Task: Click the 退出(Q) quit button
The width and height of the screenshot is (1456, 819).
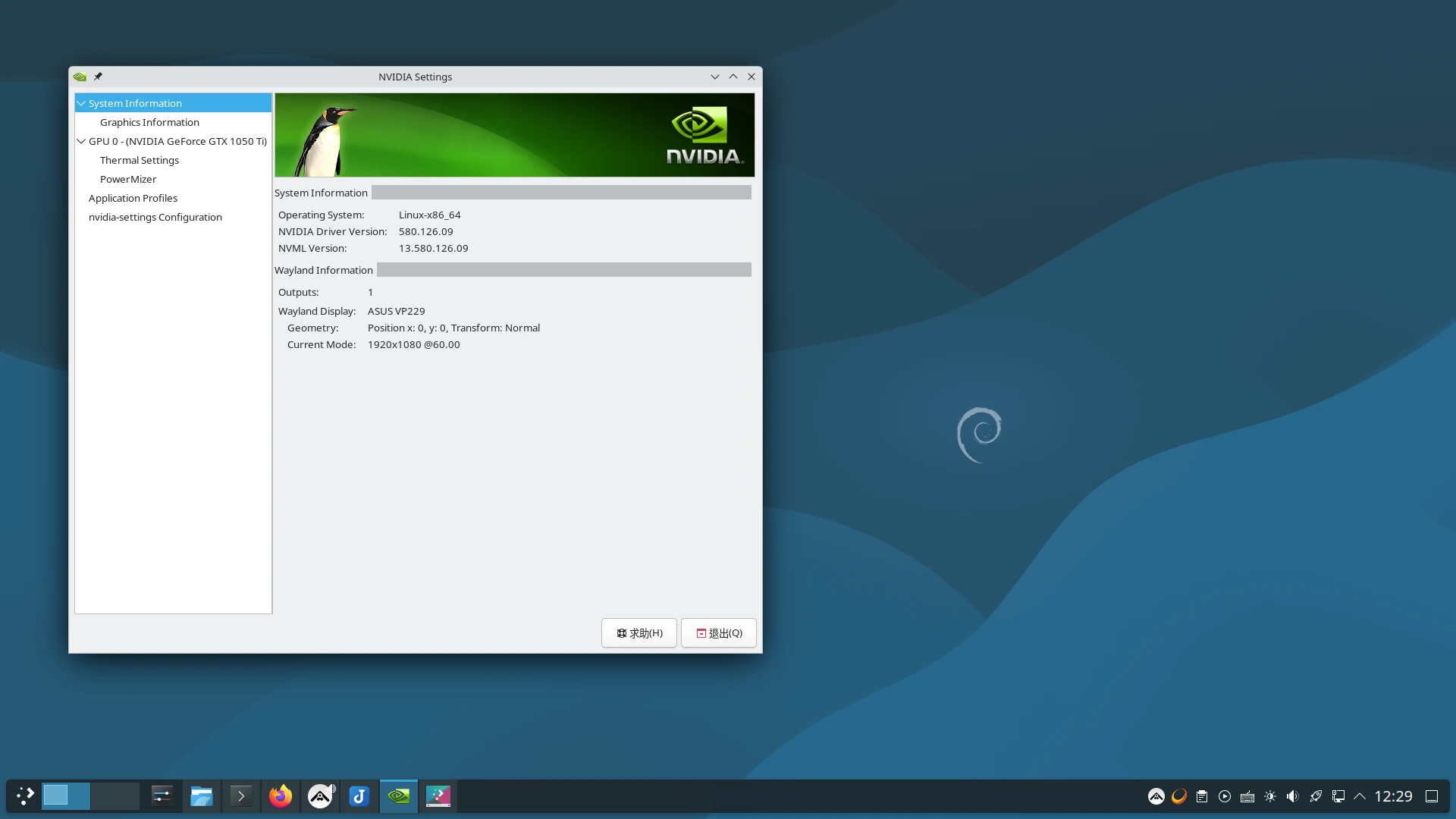Action: click(718, 633)
